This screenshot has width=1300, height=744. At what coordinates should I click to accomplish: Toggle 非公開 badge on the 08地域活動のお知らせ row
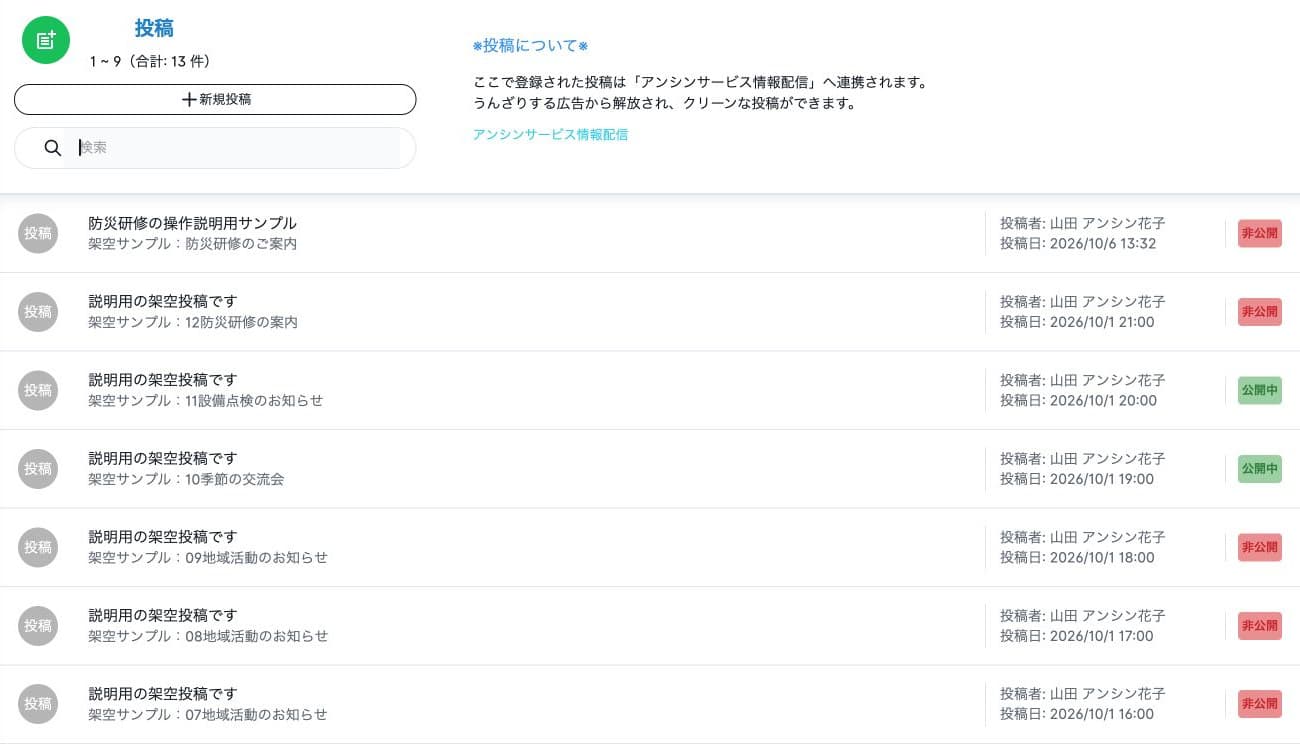click(x=1260, y=626)
